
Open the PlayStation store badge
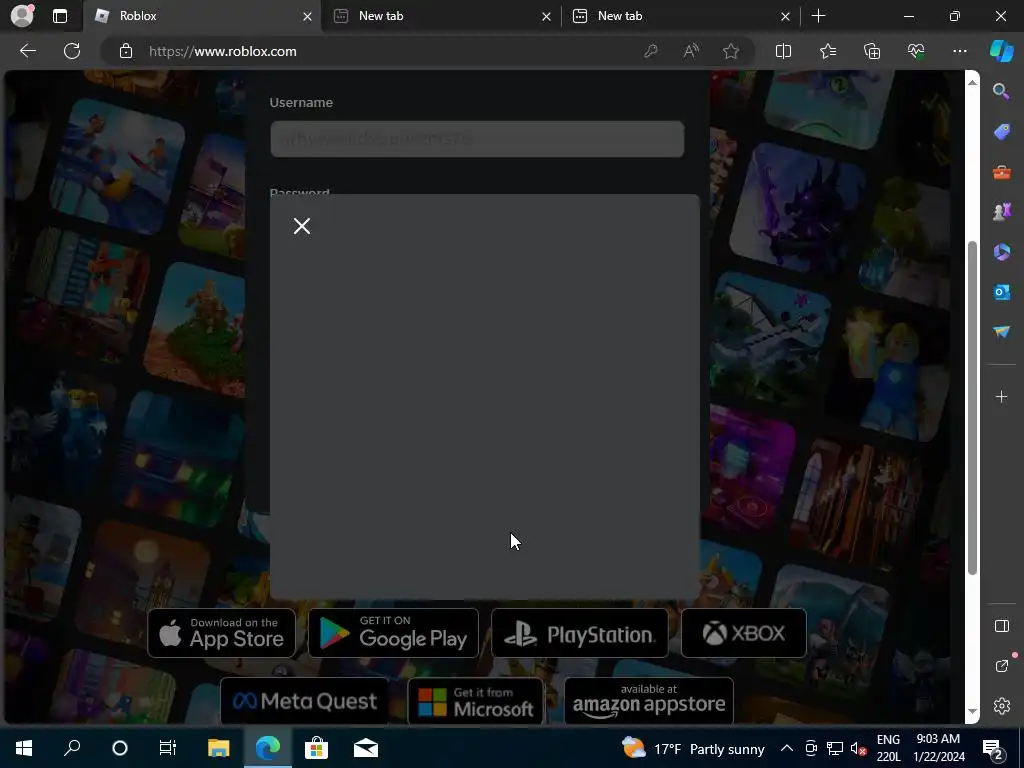click(x=579, y=633)
